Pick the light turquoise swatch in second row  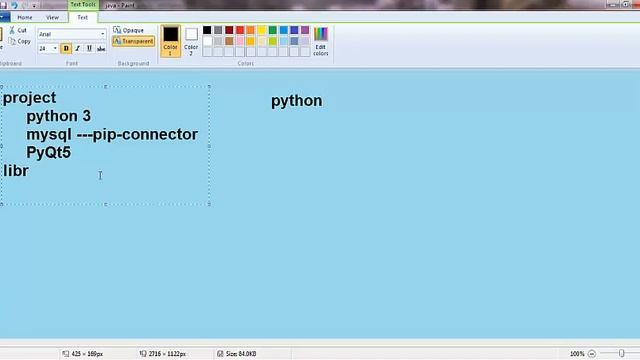pyautogui.click(x=284, y=41)
